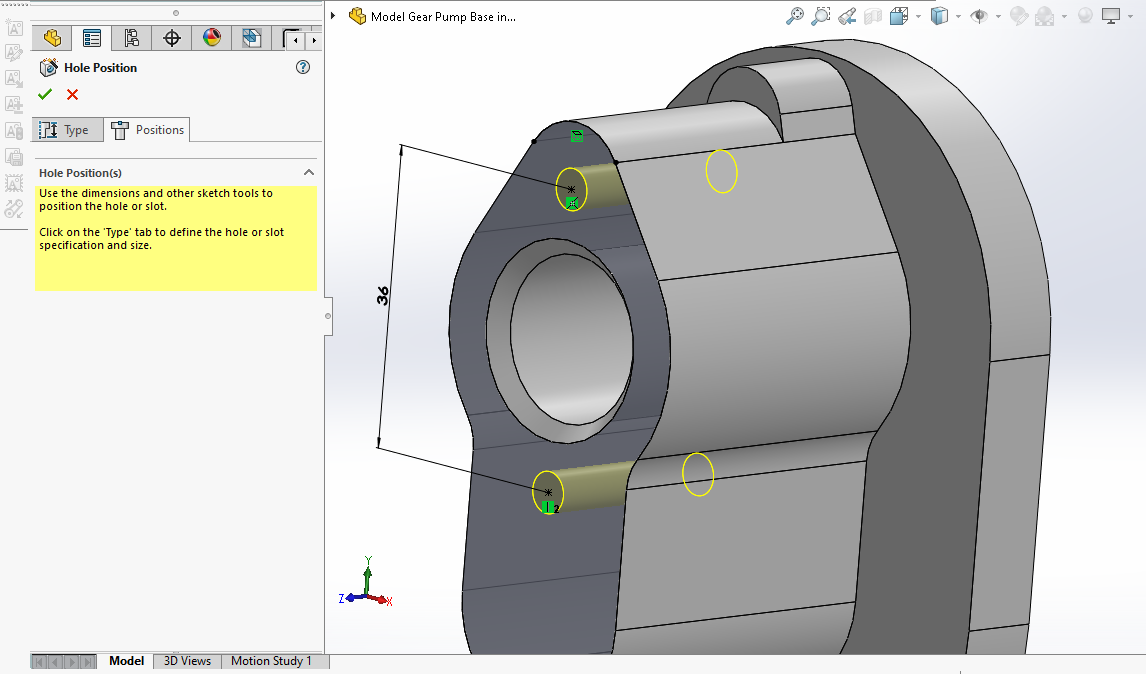
Task: Open the Motion Study 1 tab
Action: [x=271, y=661]
